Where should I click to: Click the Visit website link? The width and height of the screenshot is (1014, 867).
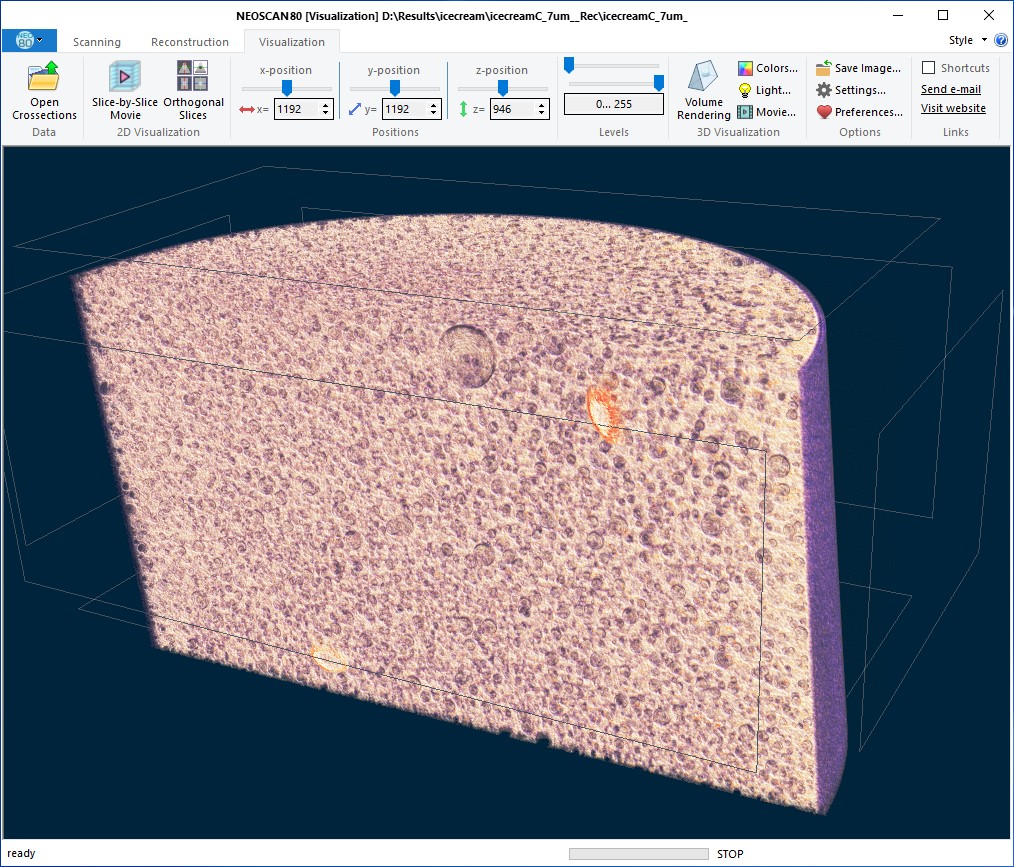tap(953, 108)
